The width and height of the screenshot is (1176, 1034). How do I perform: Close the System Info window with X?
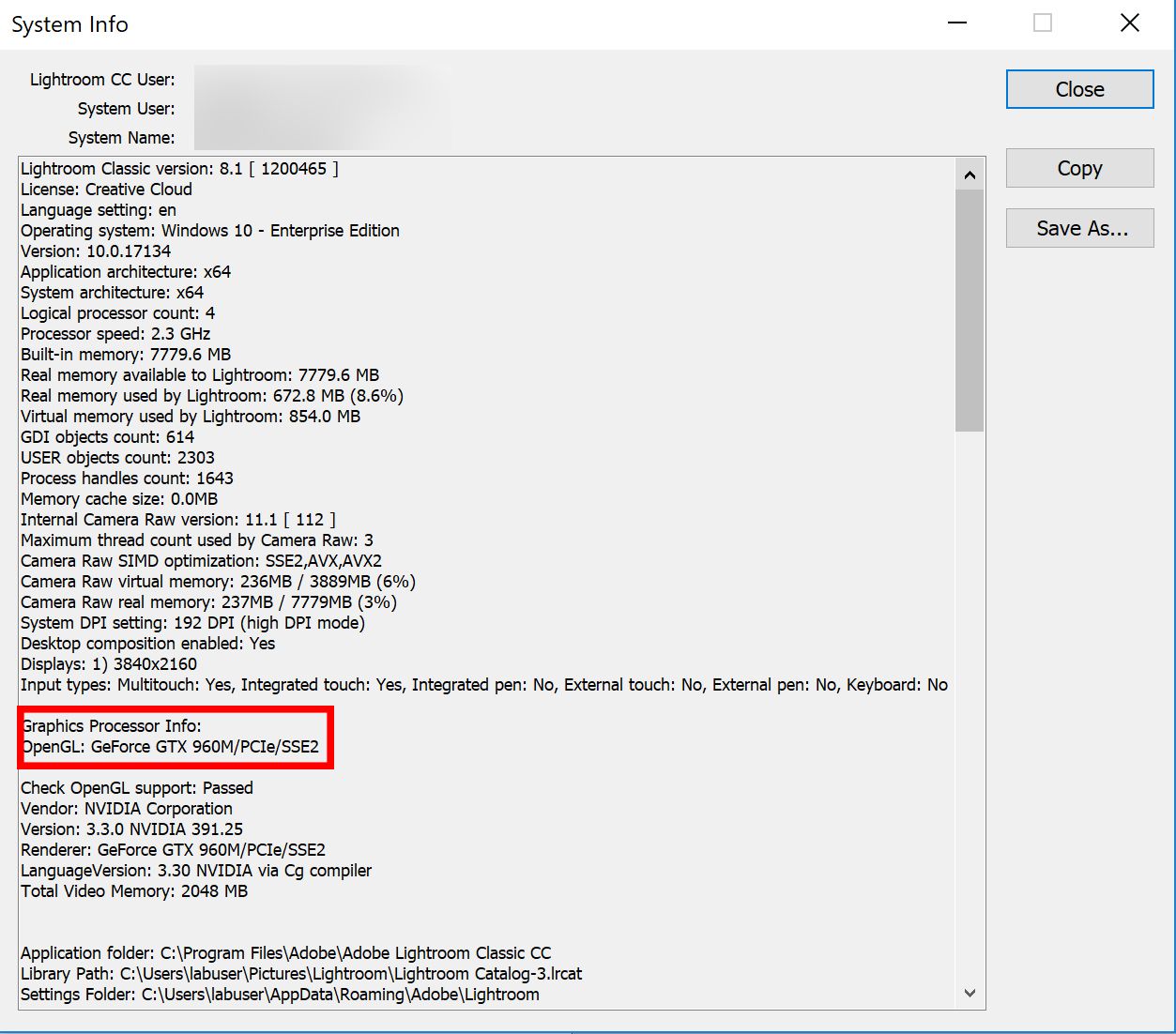pyautogui.click(x=1130, y=23)
